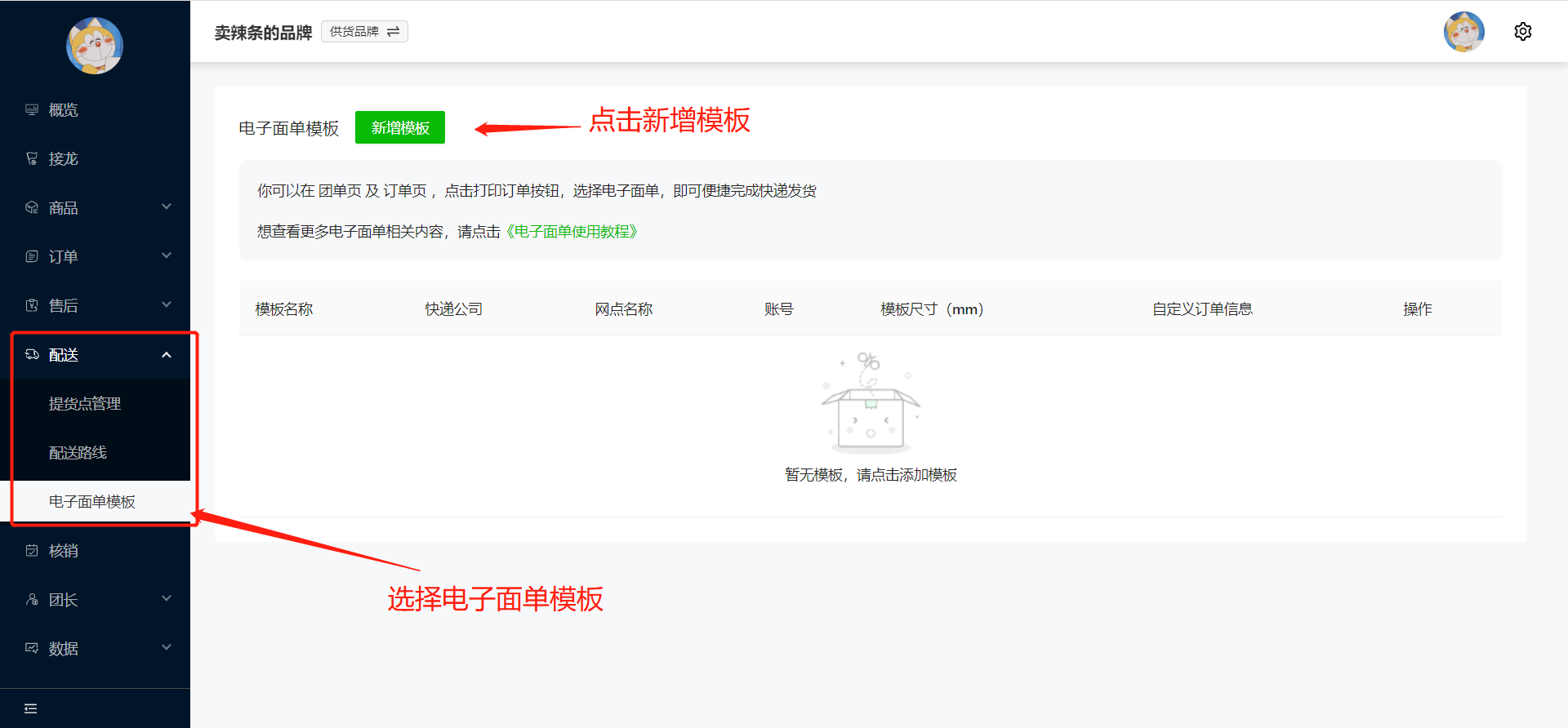The height and width of the screenshot is (728, 1568).
Task: Click the 商品 product box icon
Action: coord(32,207)
